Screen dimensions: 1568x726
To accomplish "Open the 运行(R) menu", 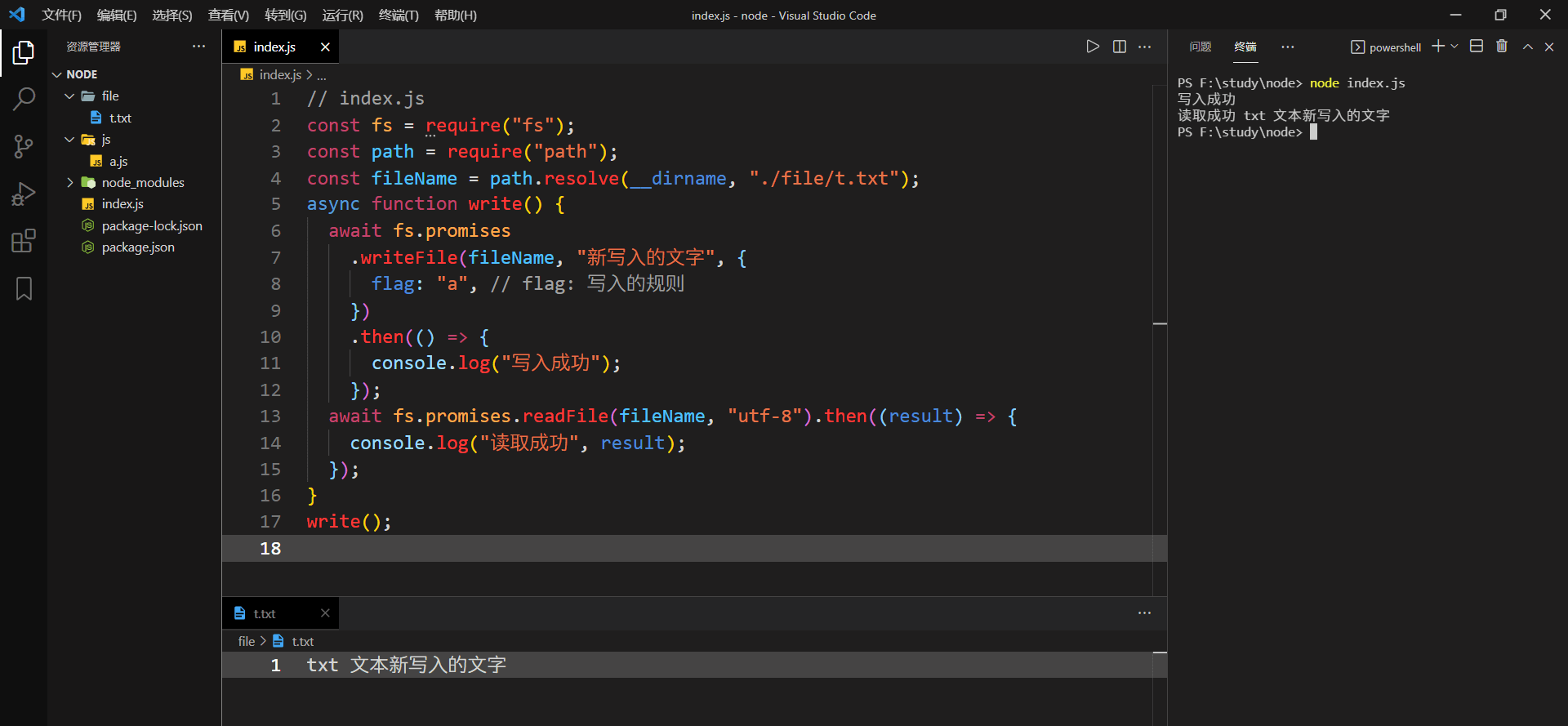I will coord(343,15).
